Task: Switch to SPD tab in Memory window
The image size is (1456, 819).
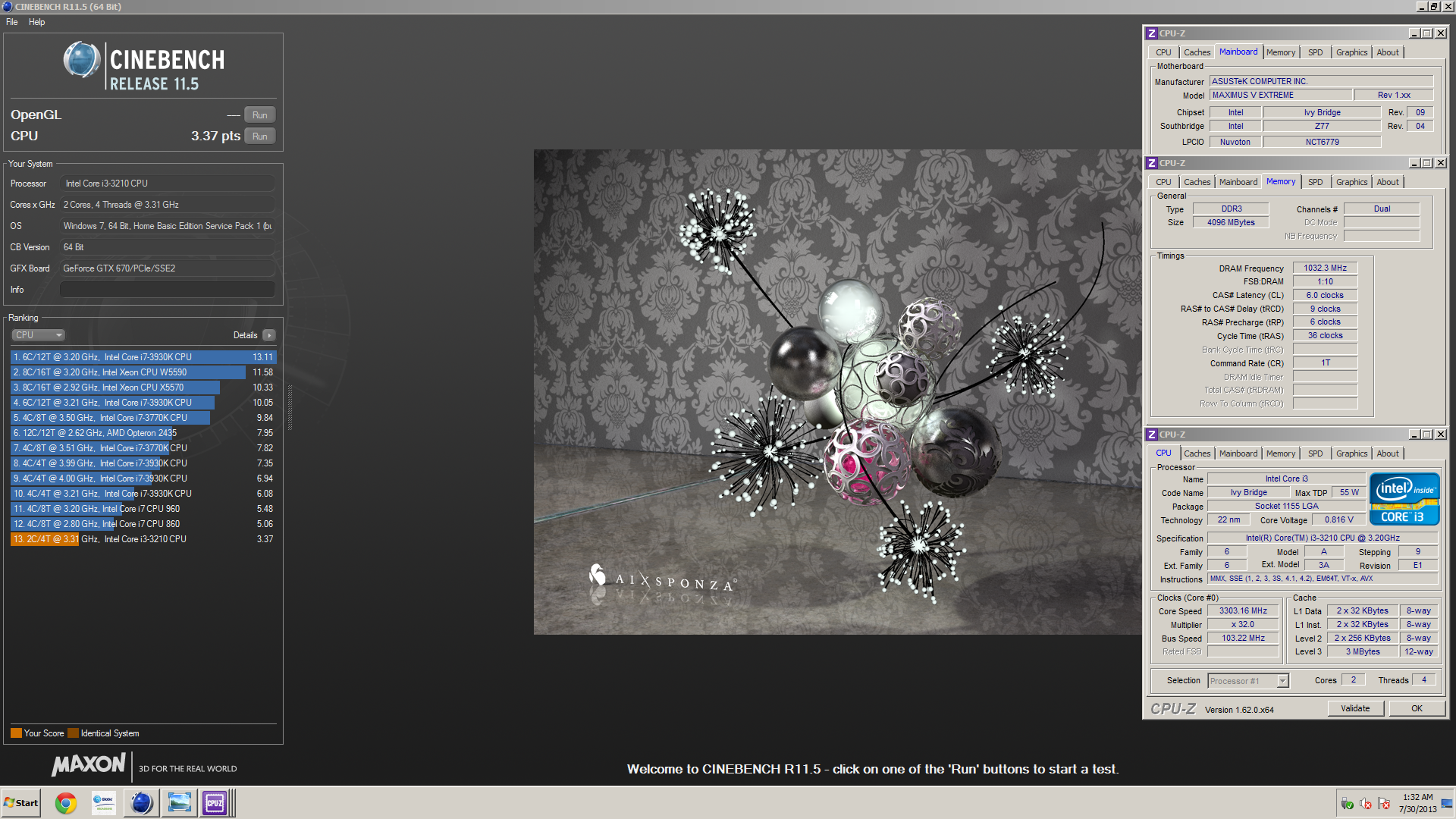Action: coord(1315,182)
